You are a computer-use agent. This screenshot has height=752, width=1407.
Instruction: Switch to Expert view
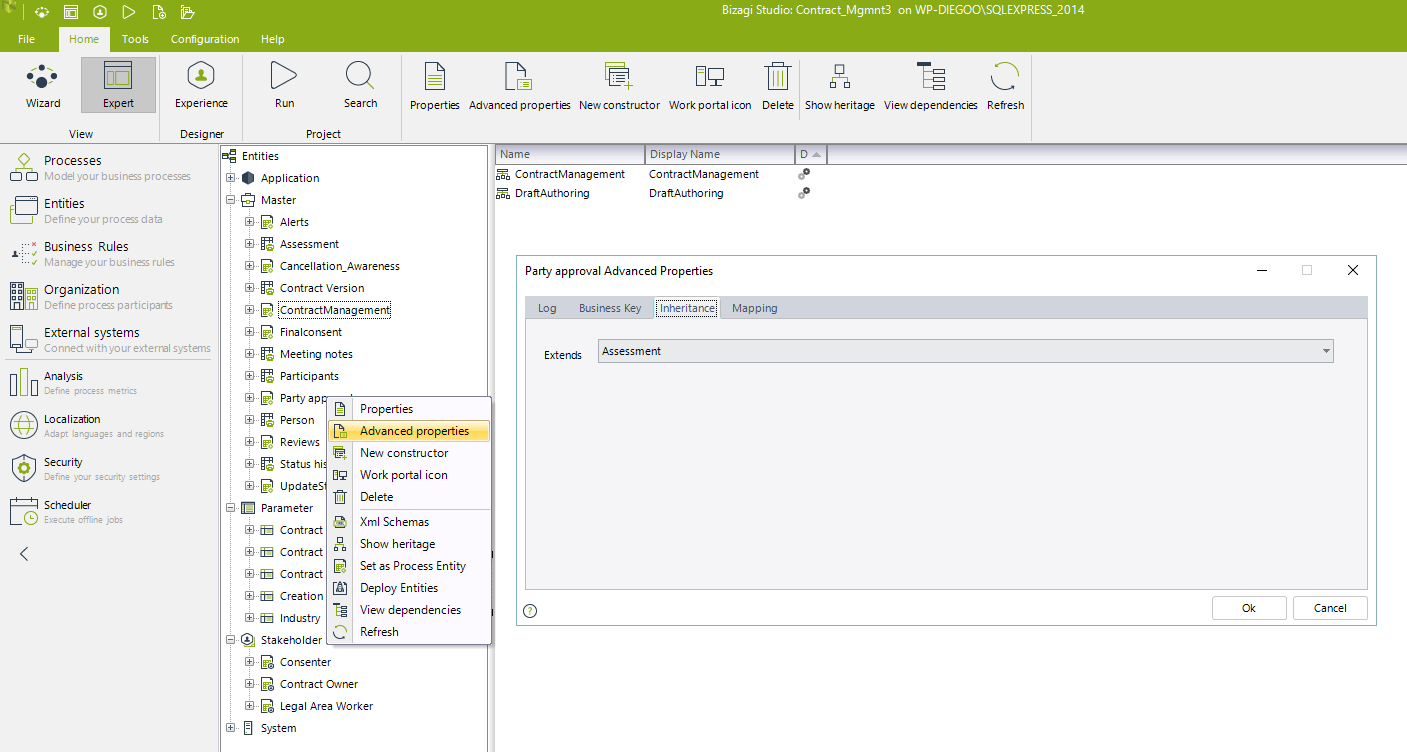[x=118, y=85]
